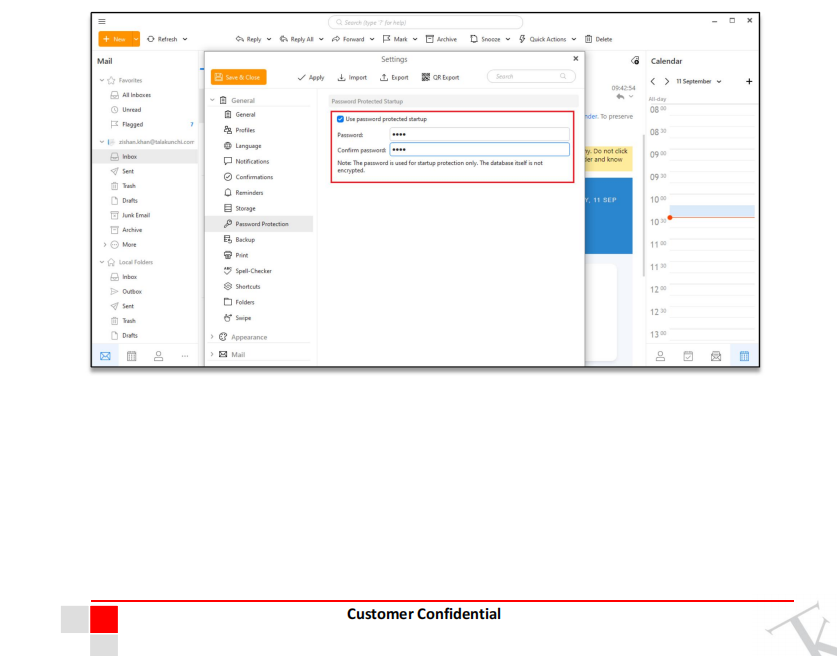The image size is (837, 656).
Task: Add new calendar event with plus icon
Action: click(x=749, y=81)
